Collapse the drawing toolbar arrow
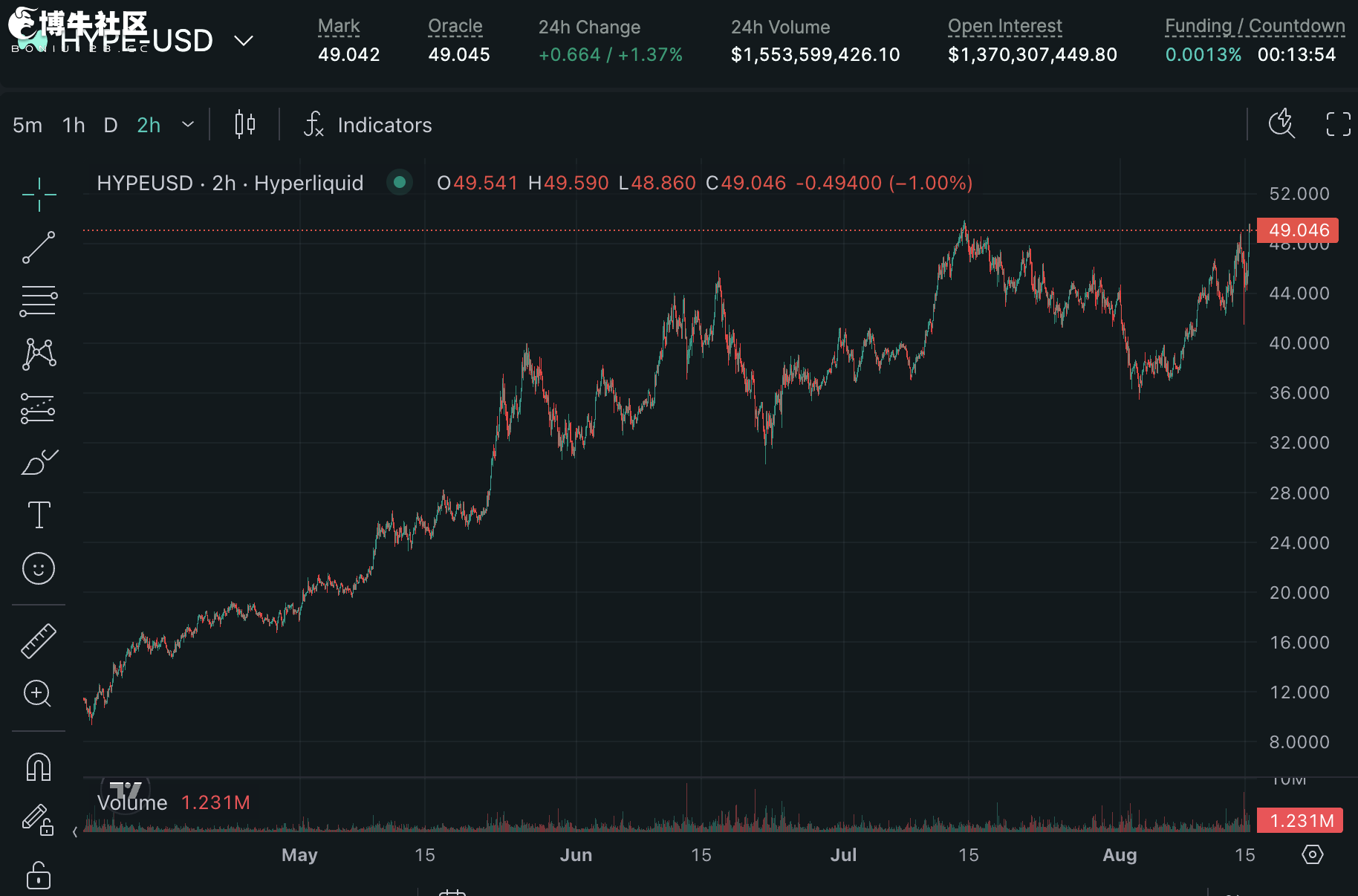Viewport: 1358px width, 896px height. (x=75, y=832)
